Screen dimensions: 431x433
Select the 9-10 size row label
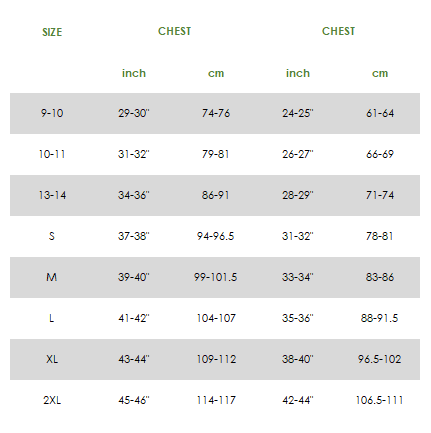(52, 113)
